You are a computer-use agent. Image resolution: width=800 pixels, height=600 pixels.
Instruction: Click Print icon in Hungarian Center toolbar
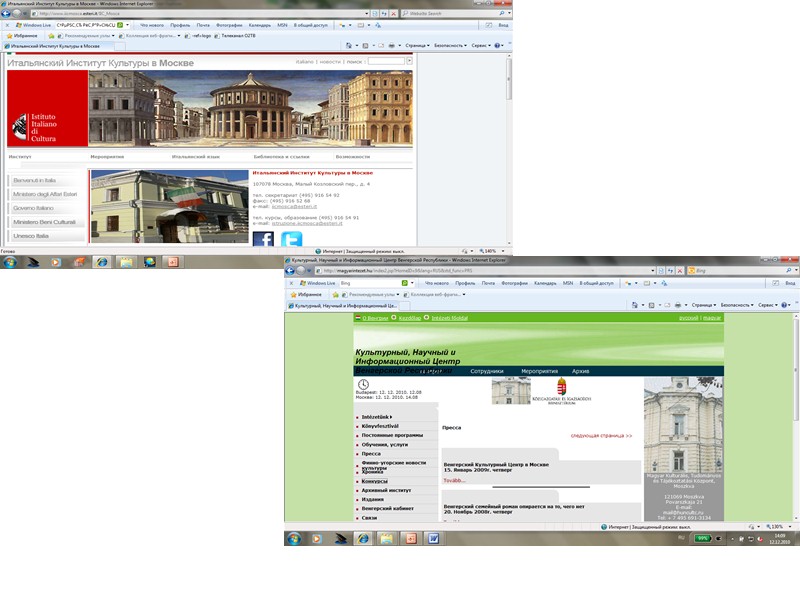point(678,305)
